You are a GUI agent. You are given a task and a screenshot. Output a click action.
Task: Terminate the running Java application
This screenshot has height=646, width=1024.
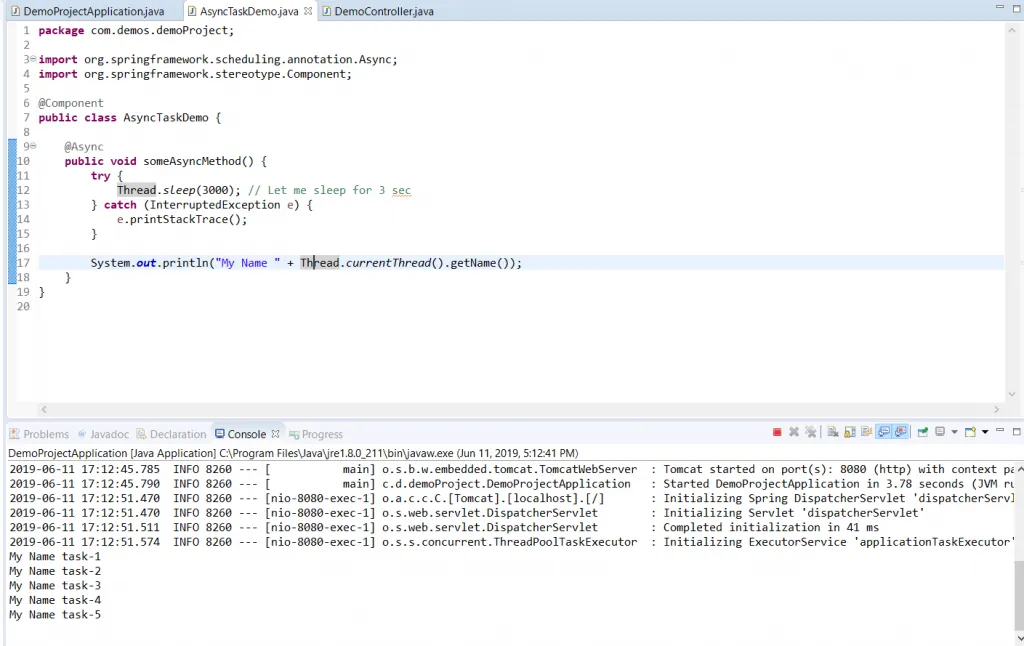coord(775,431)
